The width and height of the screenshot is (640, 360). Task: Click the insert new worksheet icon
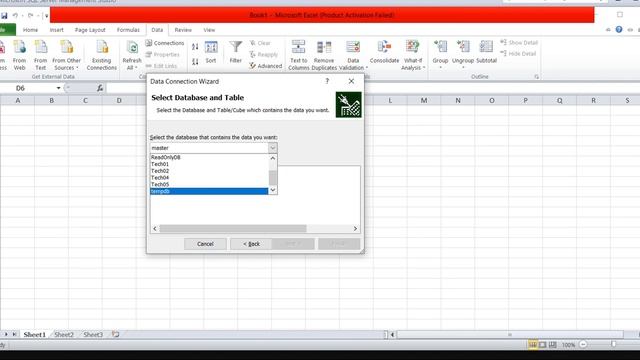116,334
